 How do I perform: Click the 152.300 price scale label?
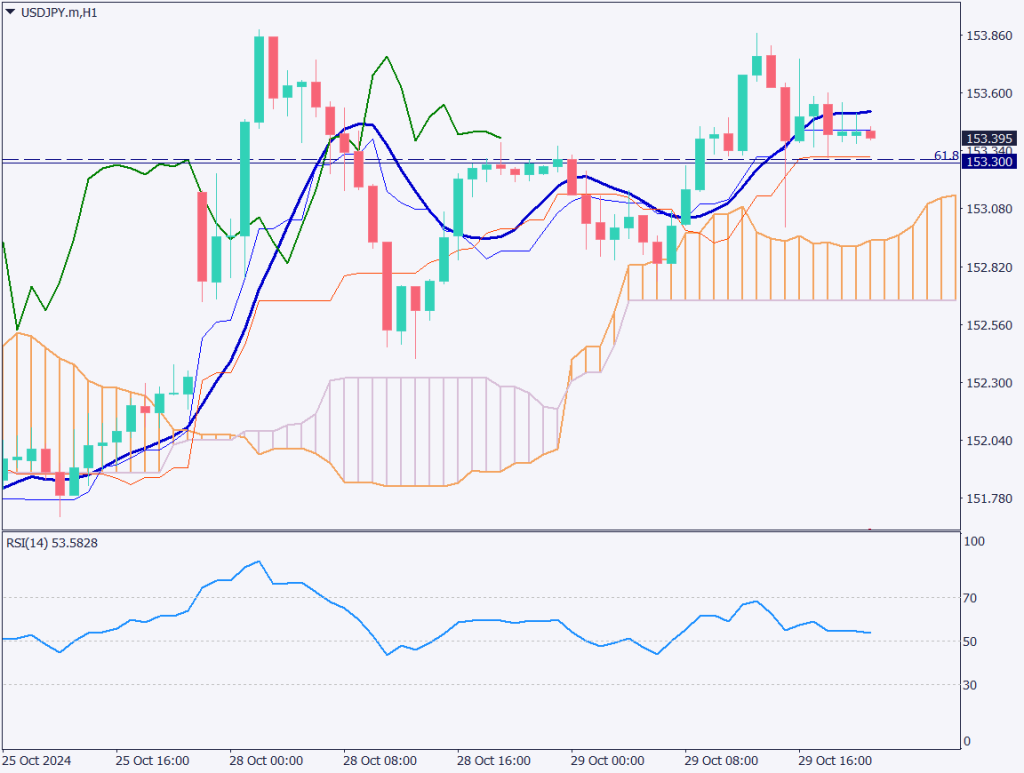(988, 383)
